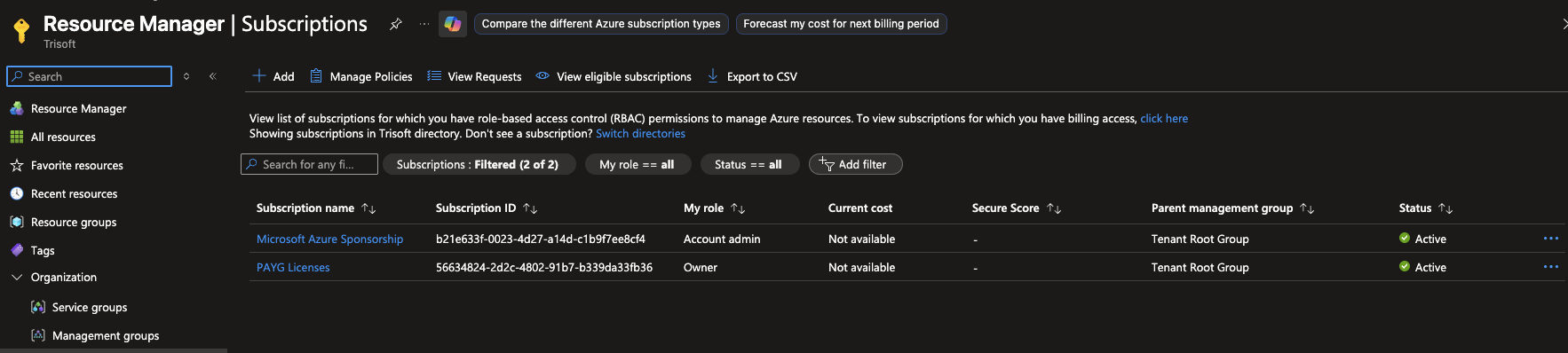Open row menu for Microsoft Azure Sponsorship

[1551, 239]
